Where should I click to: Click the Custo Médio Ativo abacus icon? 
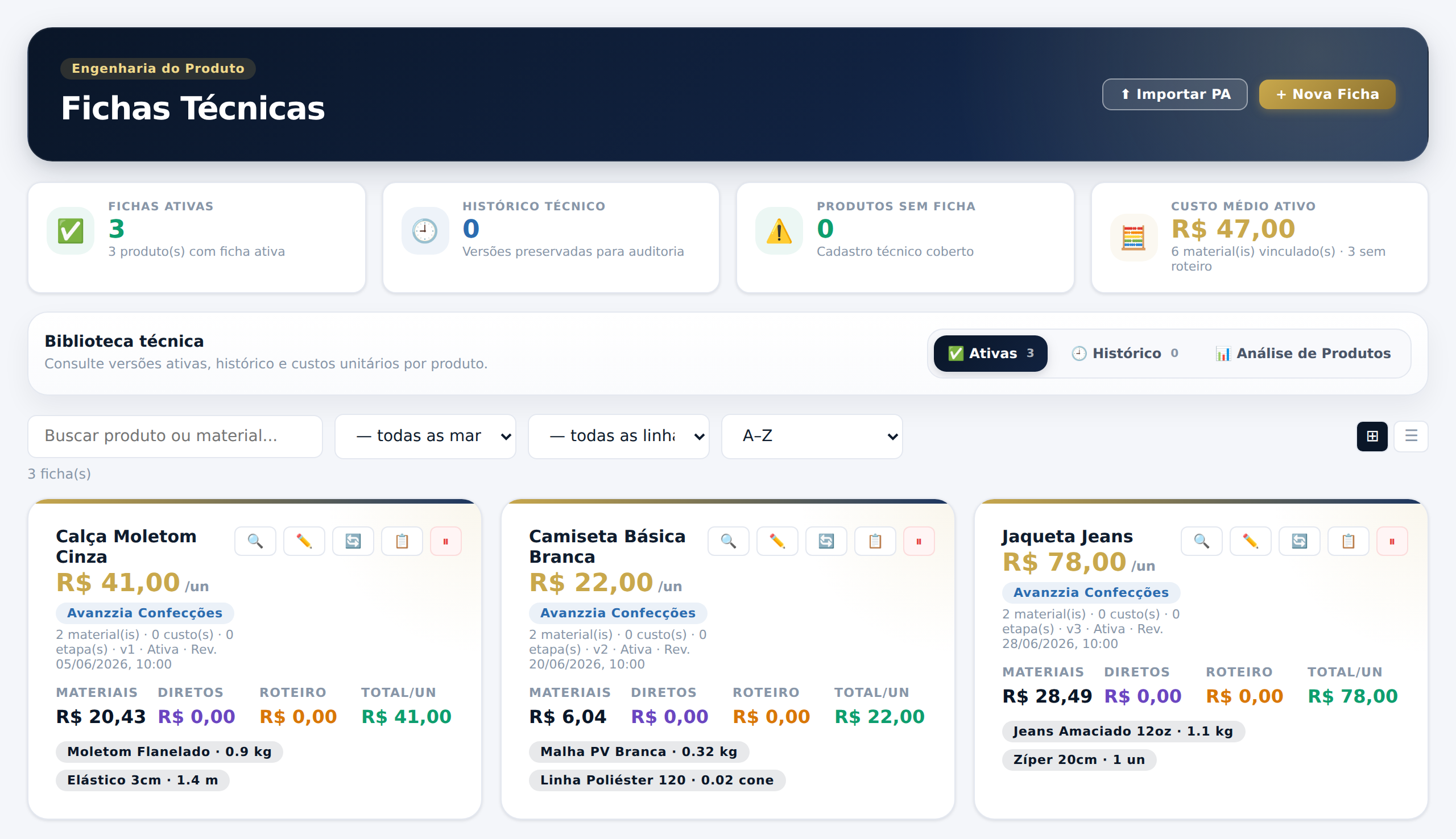(1133, 238)
